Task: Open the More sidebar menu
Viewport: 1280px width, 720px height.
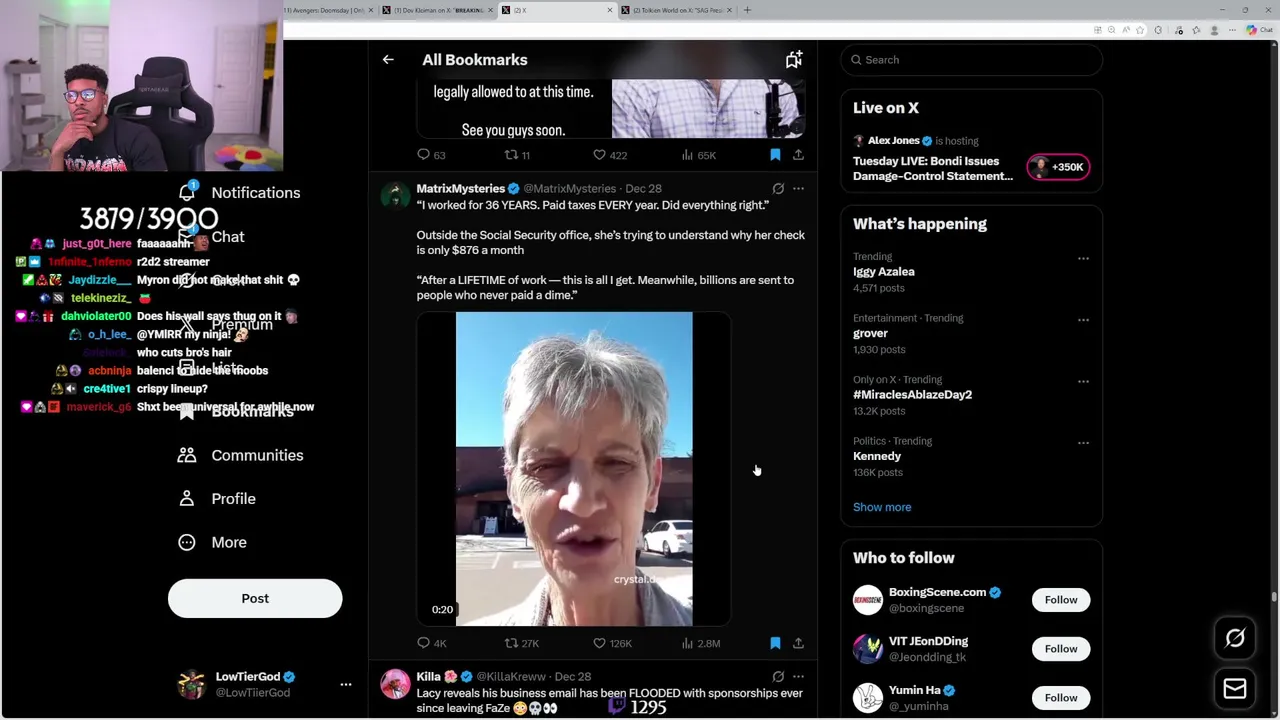Action: (212, 542)
